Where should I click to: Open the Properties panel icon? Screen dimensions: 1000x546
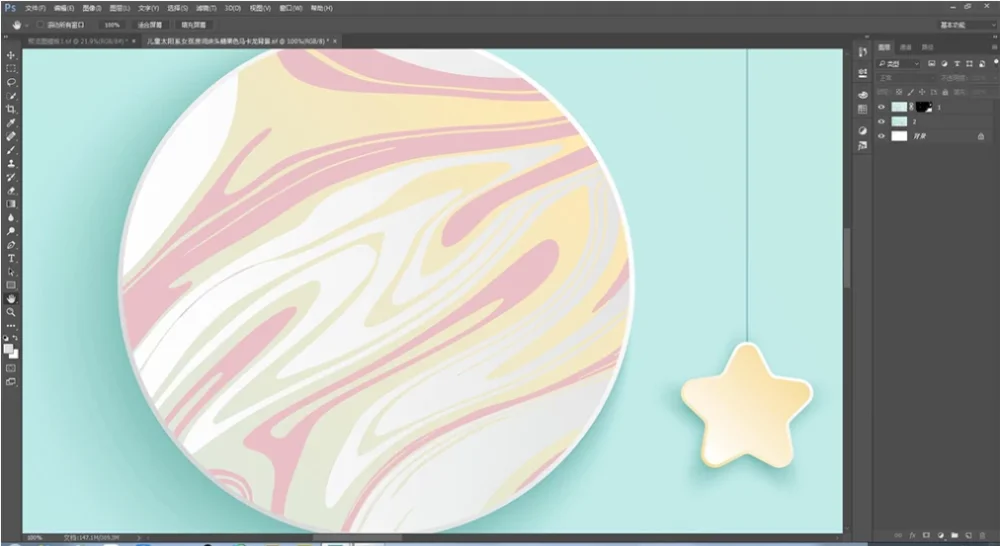tap(862, 73)
